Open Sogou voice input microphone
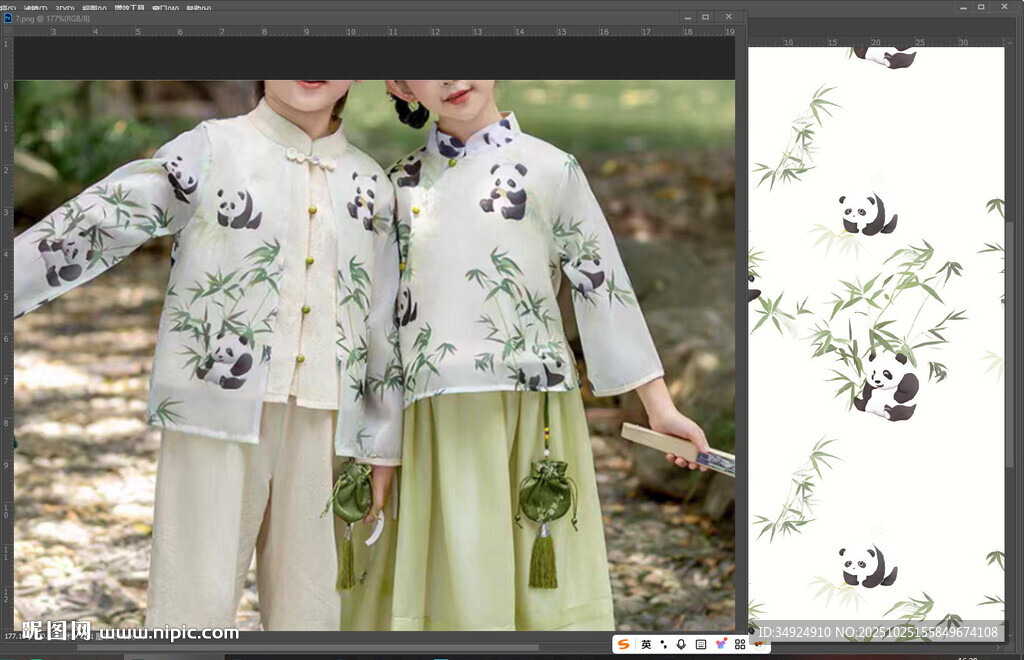 point(681,644)
